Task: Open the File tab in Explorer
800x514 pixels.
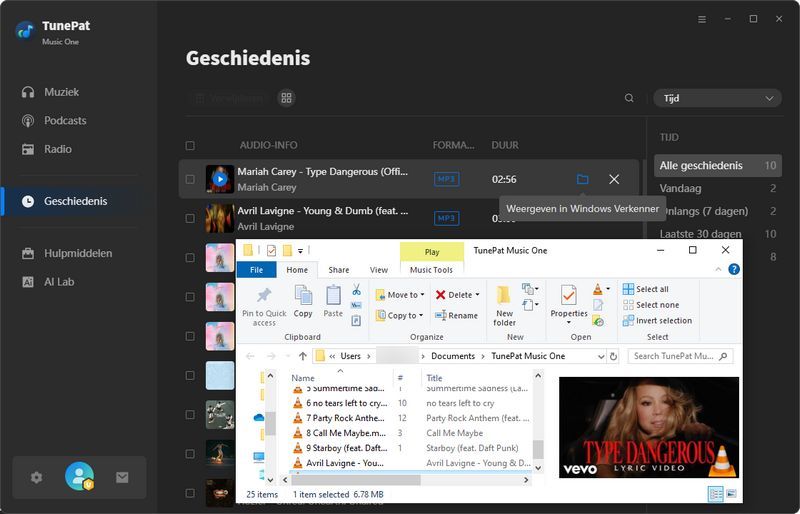Action: pyautogui.click(x=257, y=270)
